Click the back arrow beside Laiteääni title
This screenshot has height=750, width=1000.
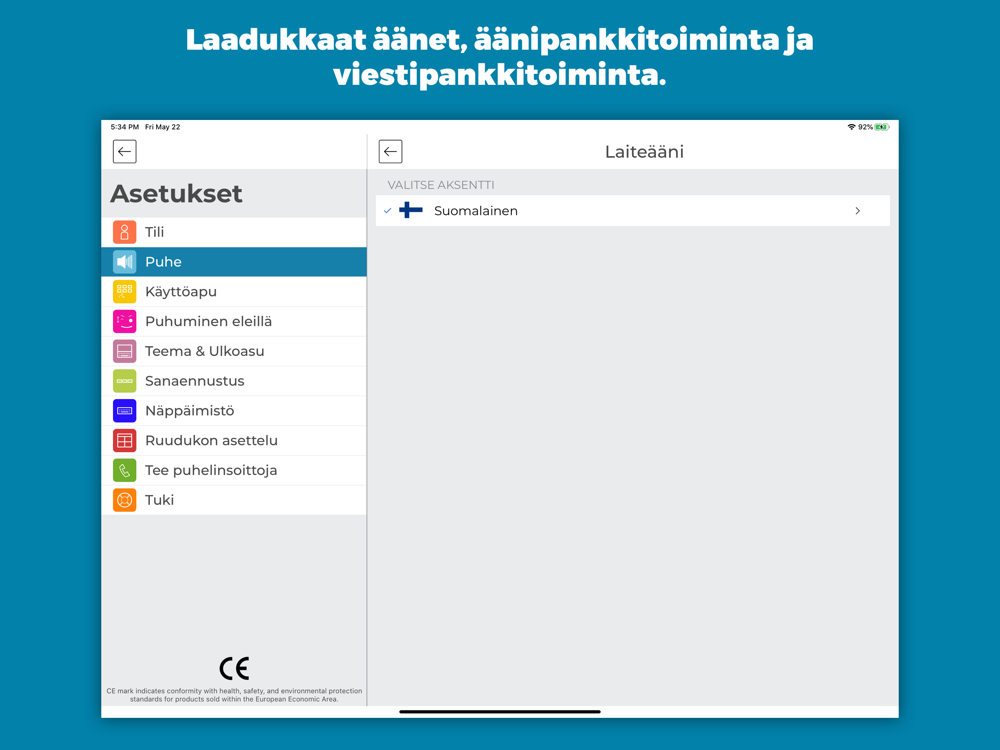coord(390,152)
